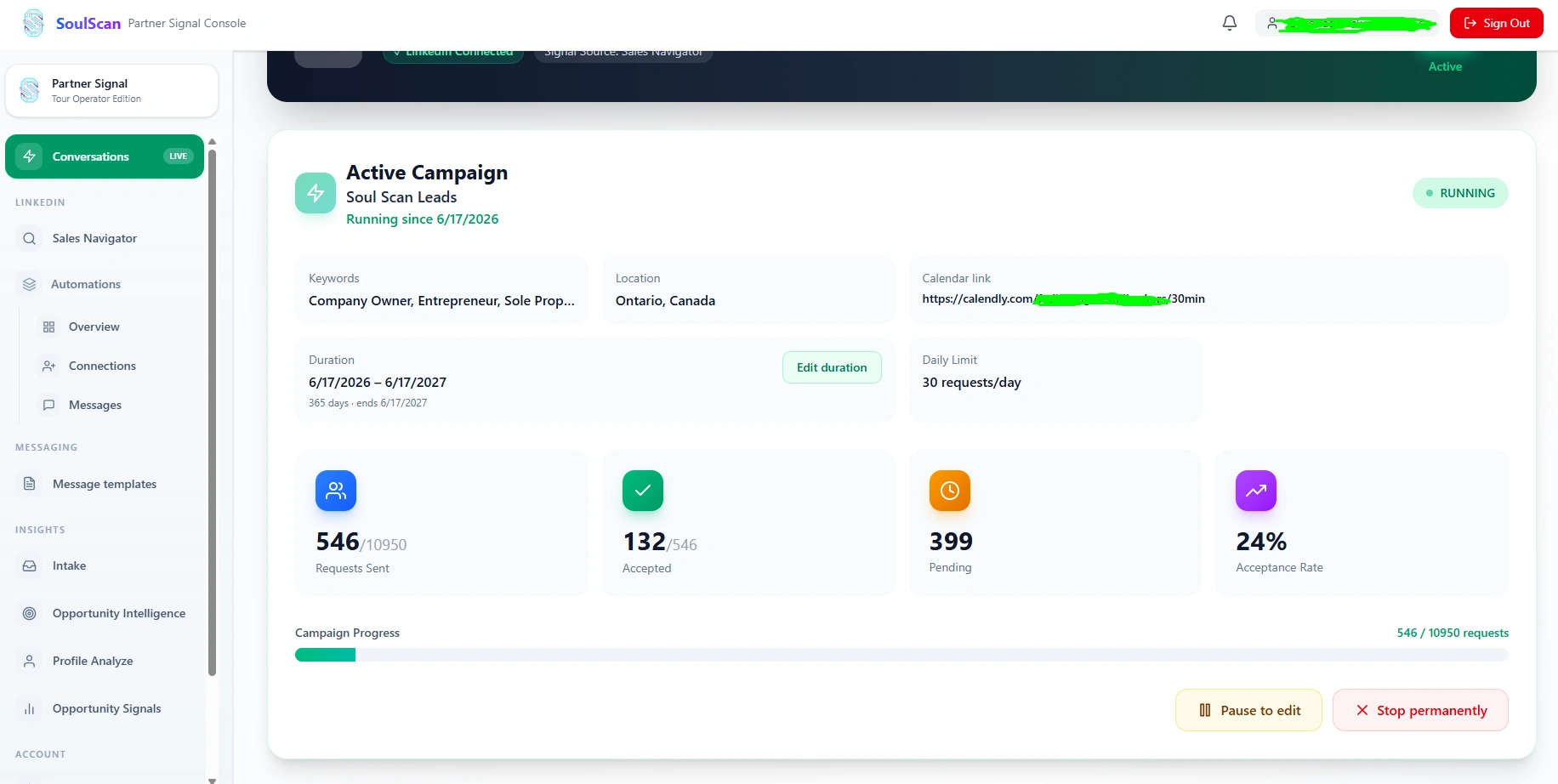
Task: Click the 'Running since 6/17/2026' text
Action: pyautogui.click(x=423, y=219)
